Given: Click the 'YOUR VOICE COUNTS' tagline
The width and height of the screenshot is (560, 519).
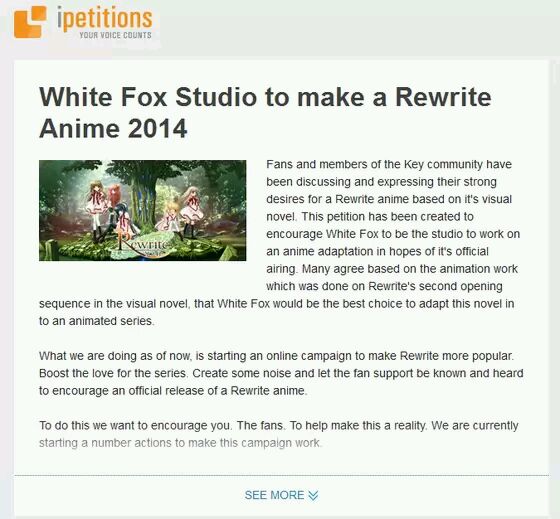Looking at the screenshot, I should (x=115, y=35).
